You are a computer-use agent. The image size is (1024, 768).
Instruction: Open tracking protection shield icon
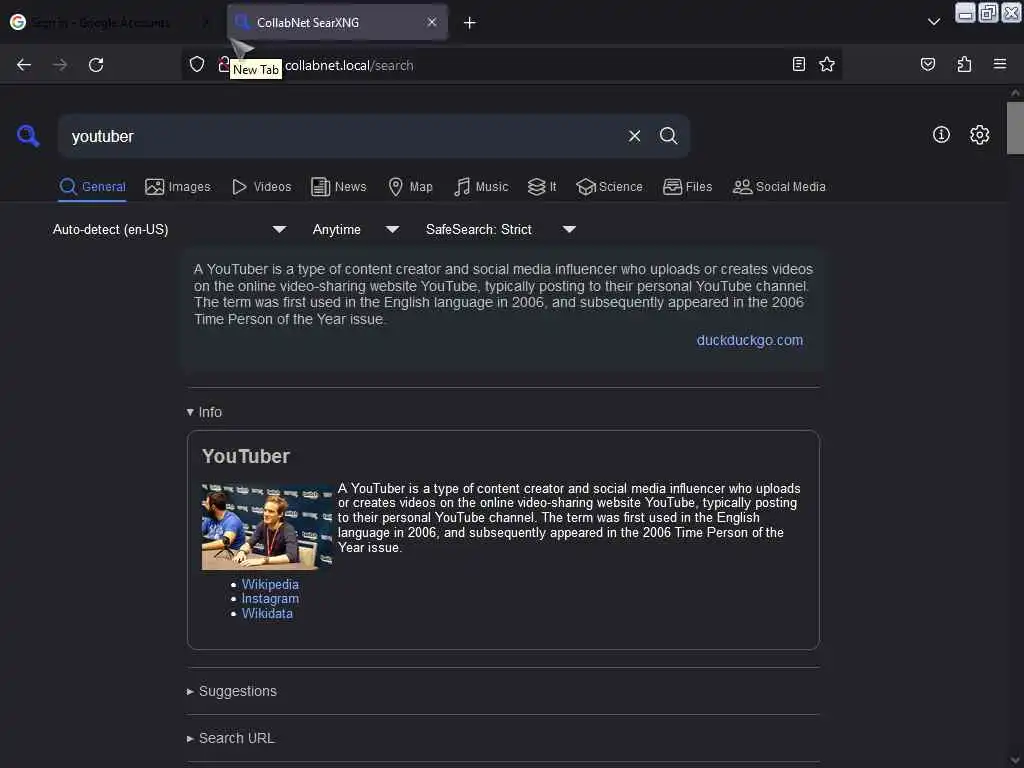[x=197, y=64]
